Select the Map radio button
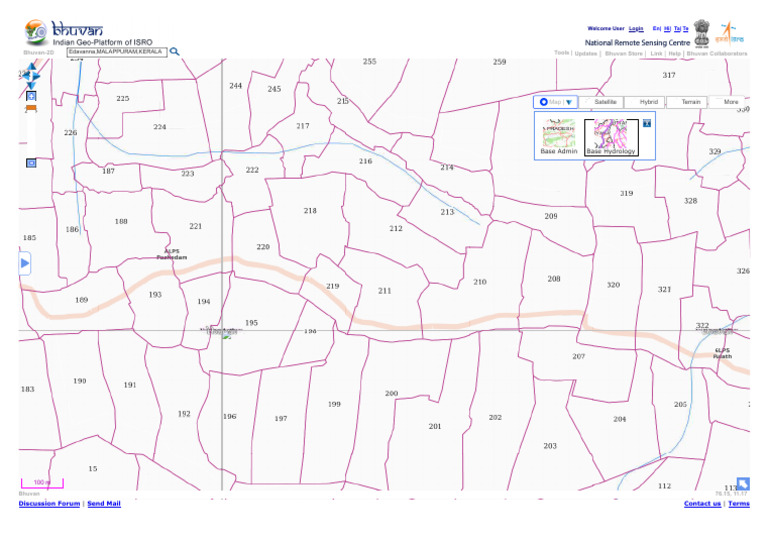Image resolution: width=768 pixels, height=543 pixels. (544, 102)
